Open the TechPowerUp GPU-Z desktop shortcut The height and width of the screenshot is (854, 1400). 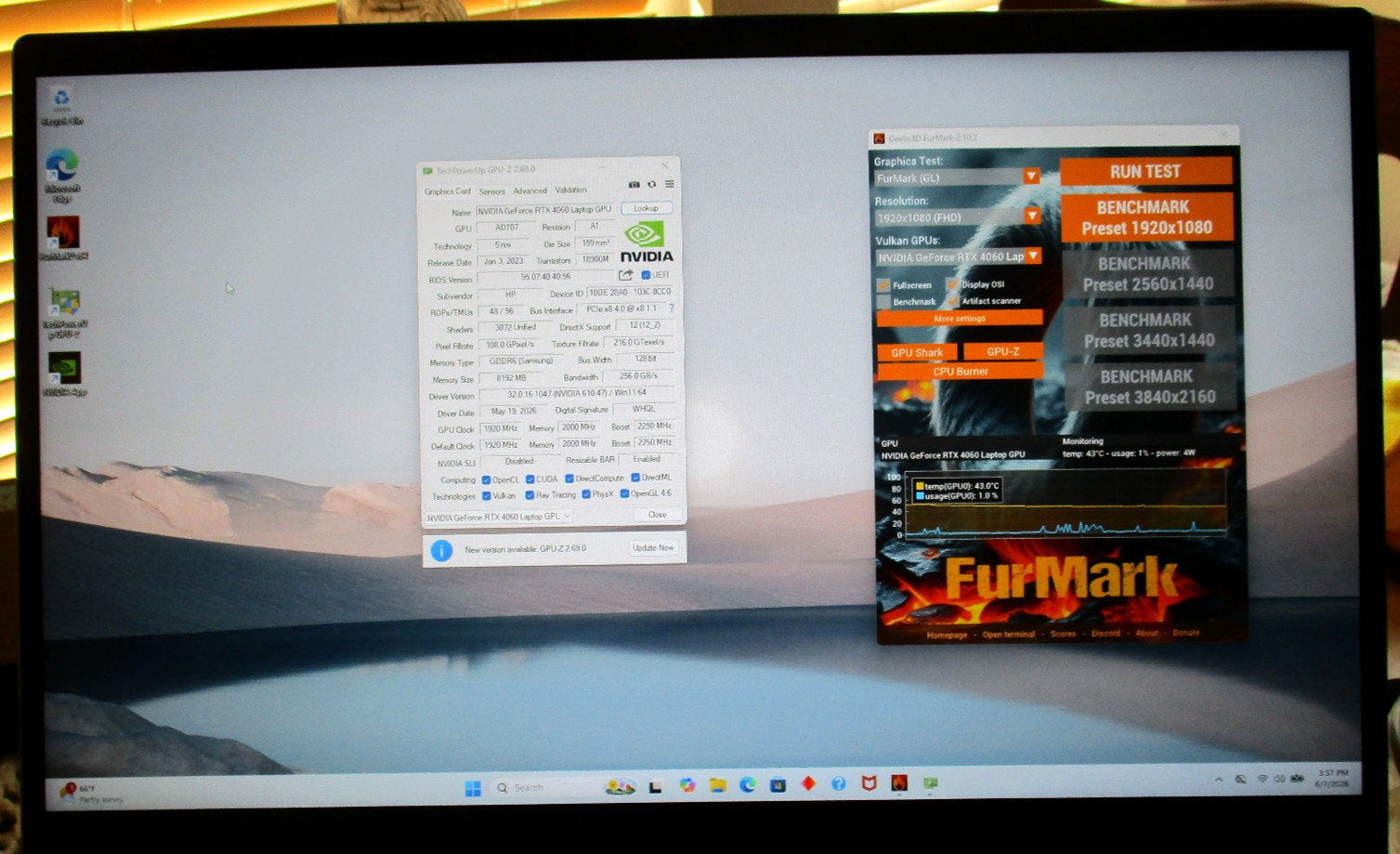(64, 312)
